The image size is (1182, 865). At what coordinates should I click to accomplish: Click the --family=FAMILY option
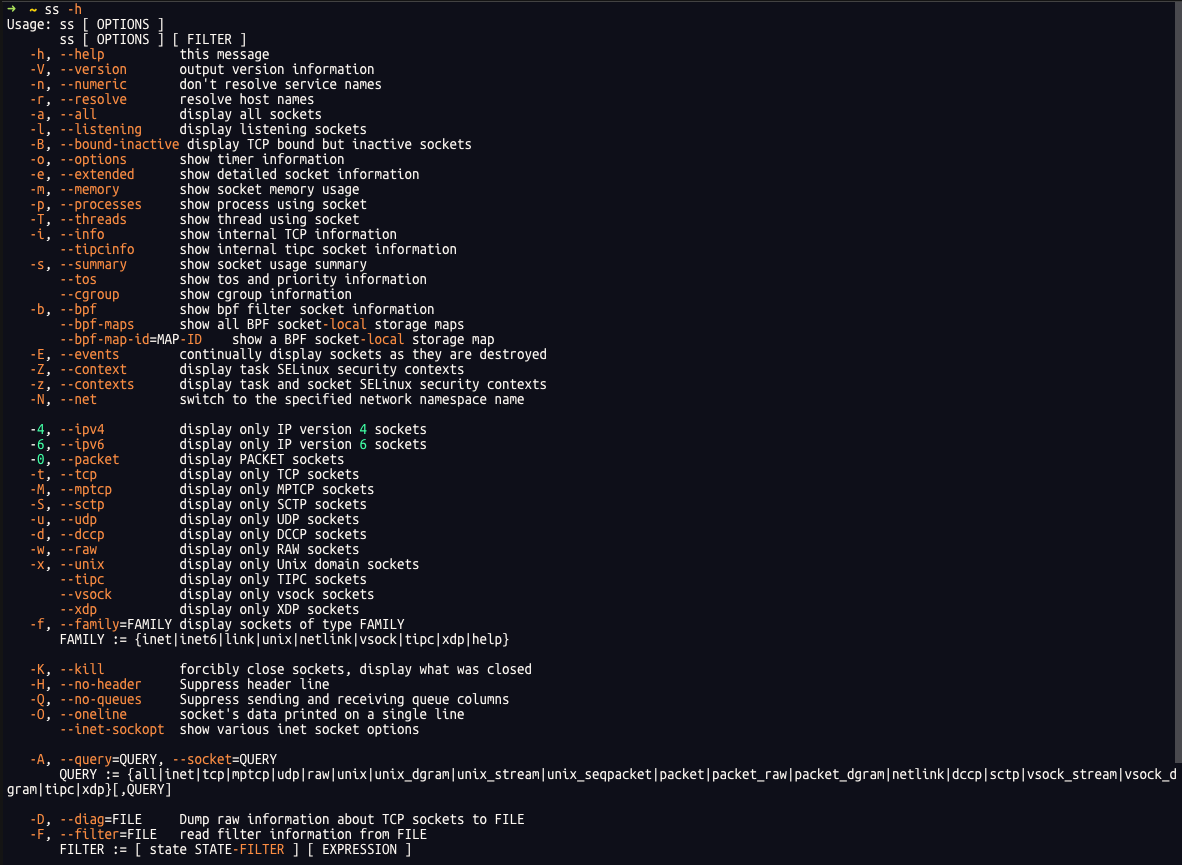115,624
